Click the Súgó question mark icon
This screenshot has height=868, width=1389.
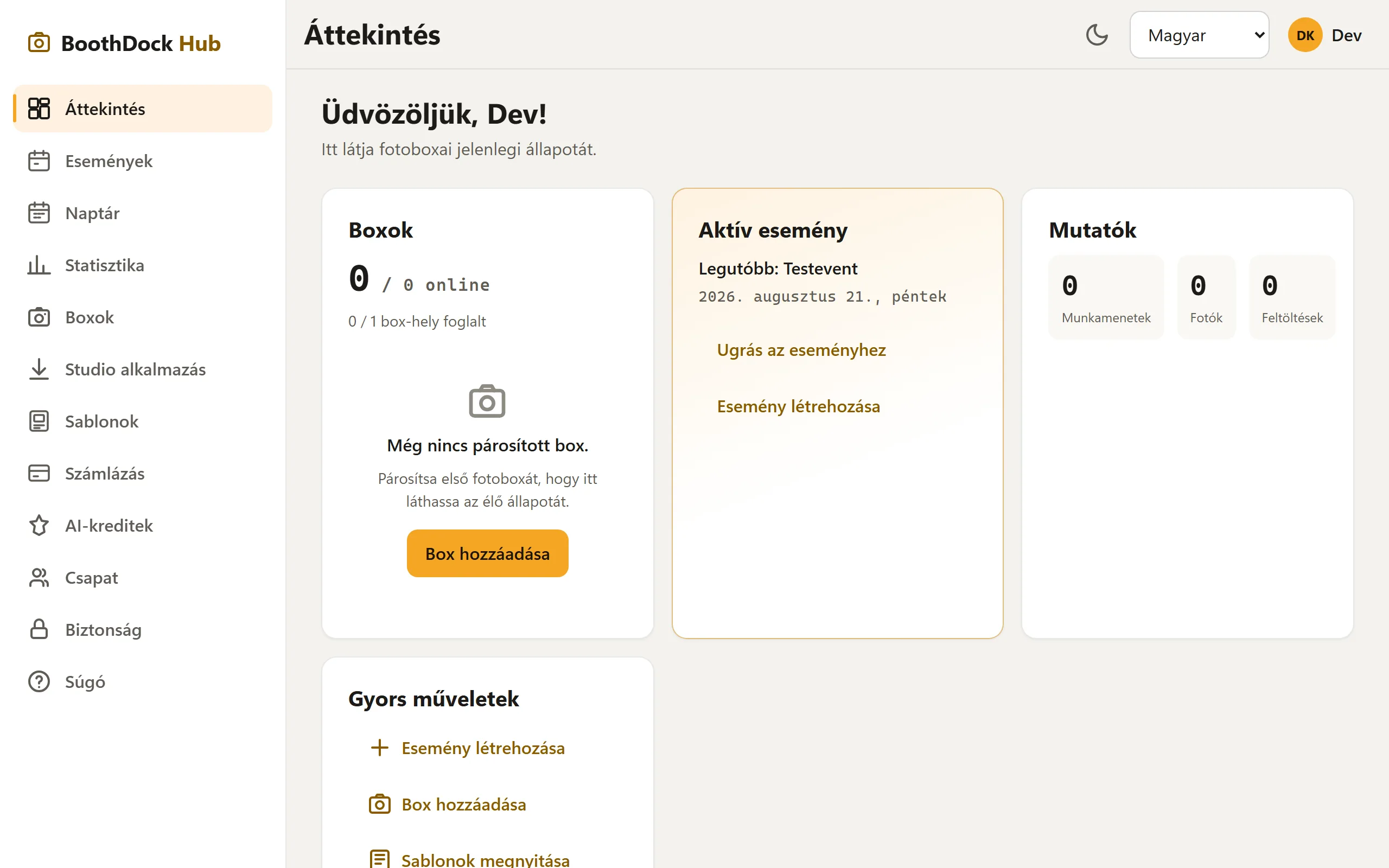pyautogui.click(x=39, y=682)
